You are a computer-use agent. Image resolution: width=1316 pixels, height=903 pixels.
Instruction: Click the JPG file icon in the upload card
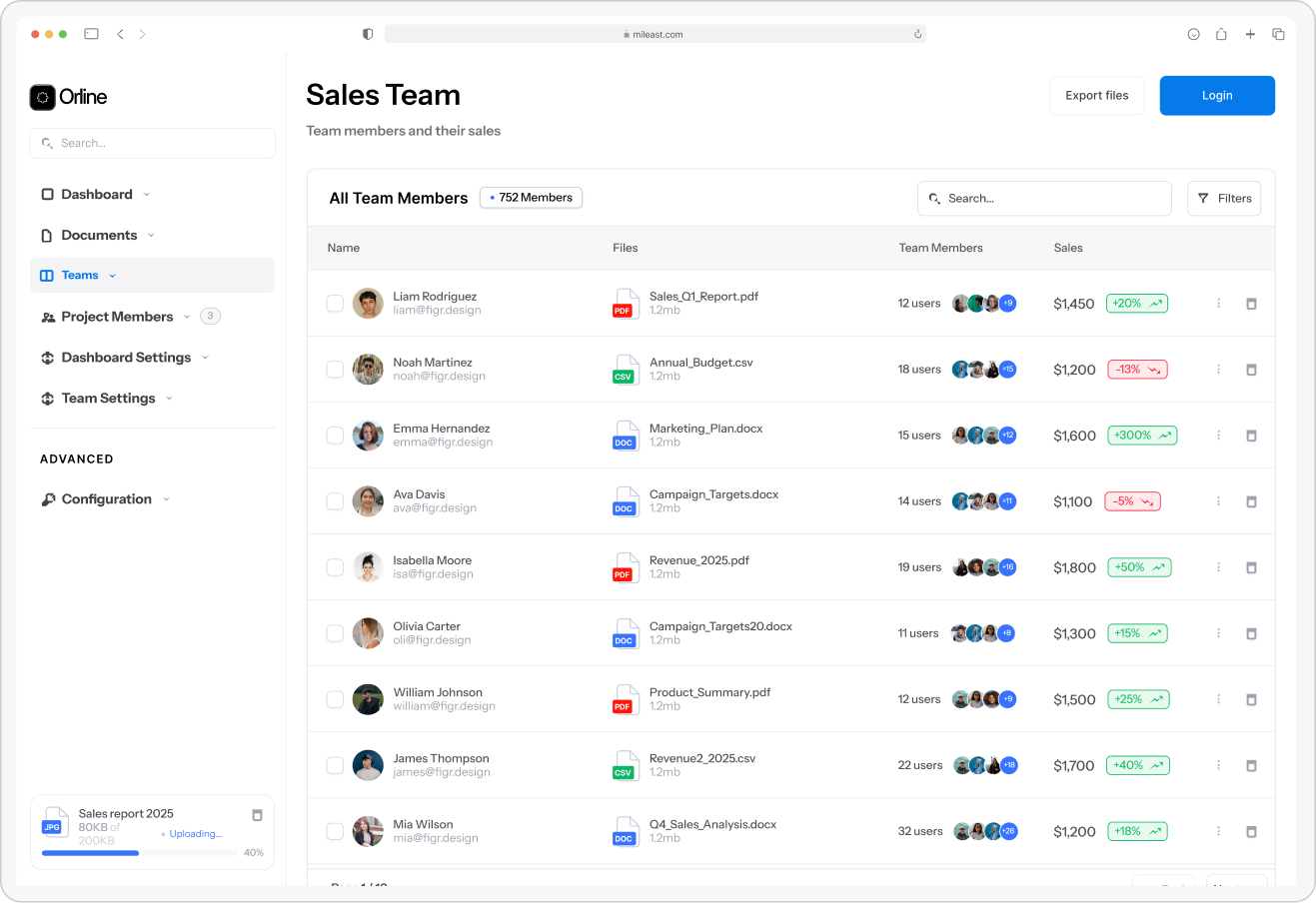click(52, 826)
